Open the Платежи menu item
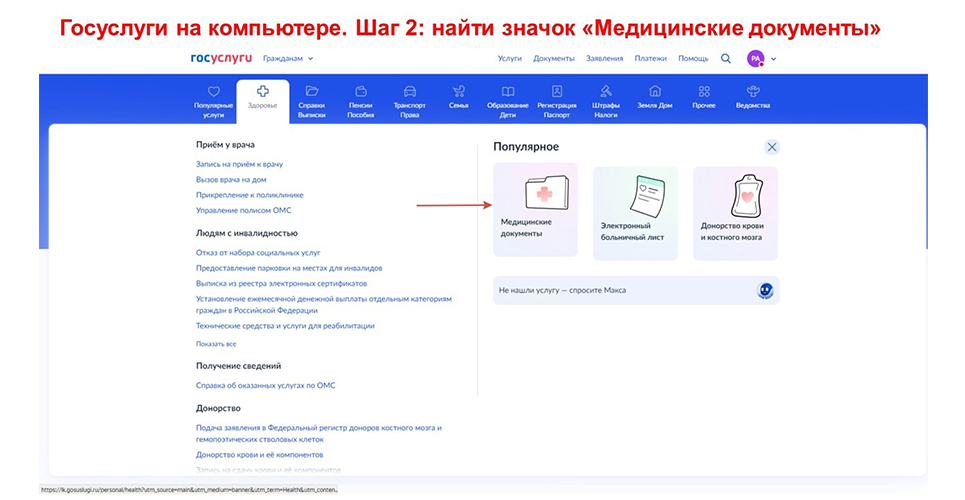965x500 pixels. coord(650,59)
